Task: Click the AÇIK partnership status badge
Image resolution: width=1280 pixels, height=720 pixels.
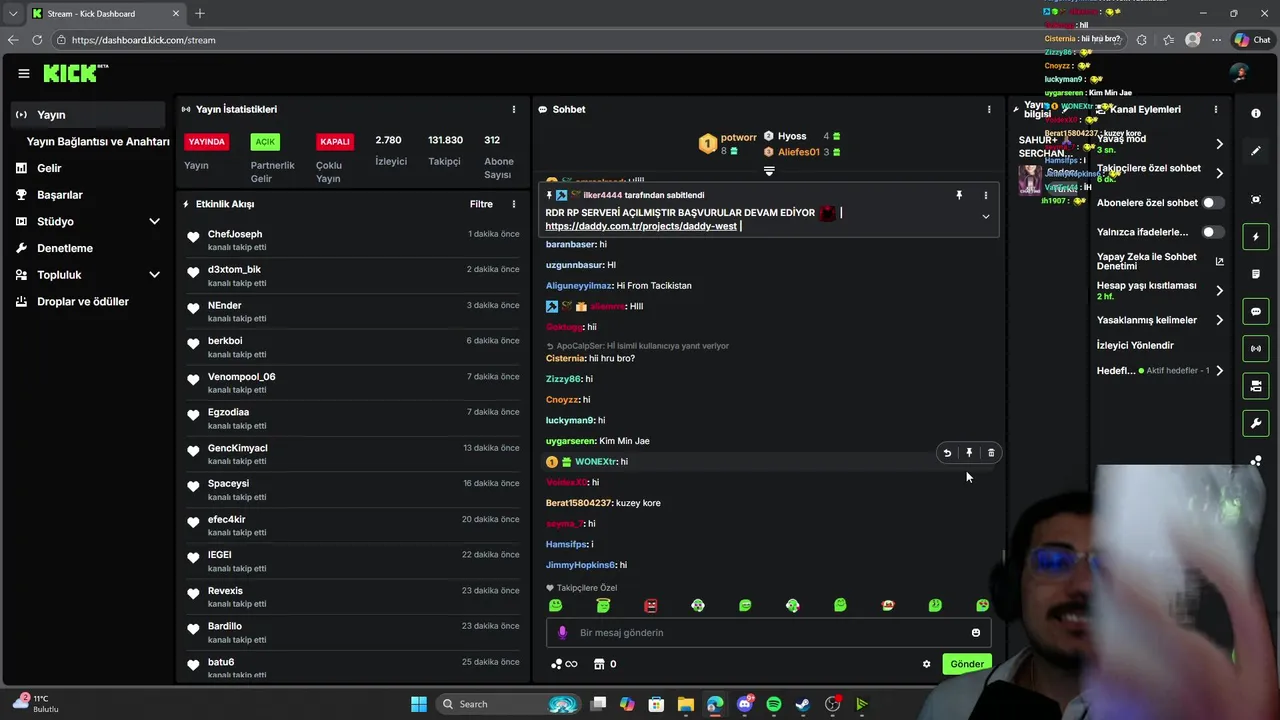Action: click(x=264, y=142)
